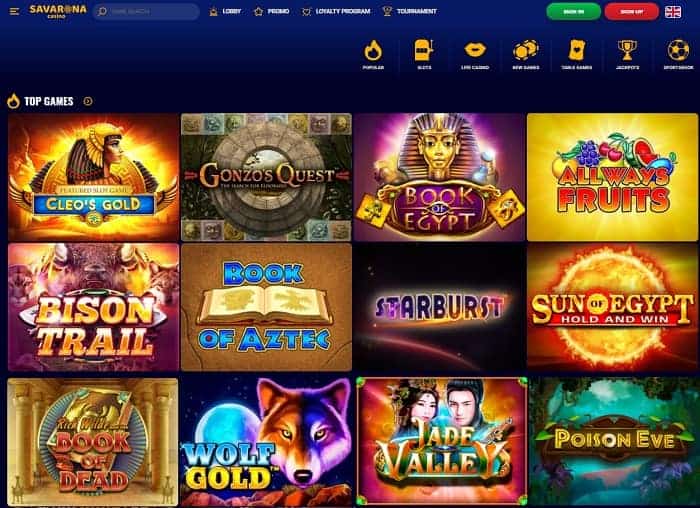
Task: Open the Sportsbook soccer ball icon
Action: (678, 50)
